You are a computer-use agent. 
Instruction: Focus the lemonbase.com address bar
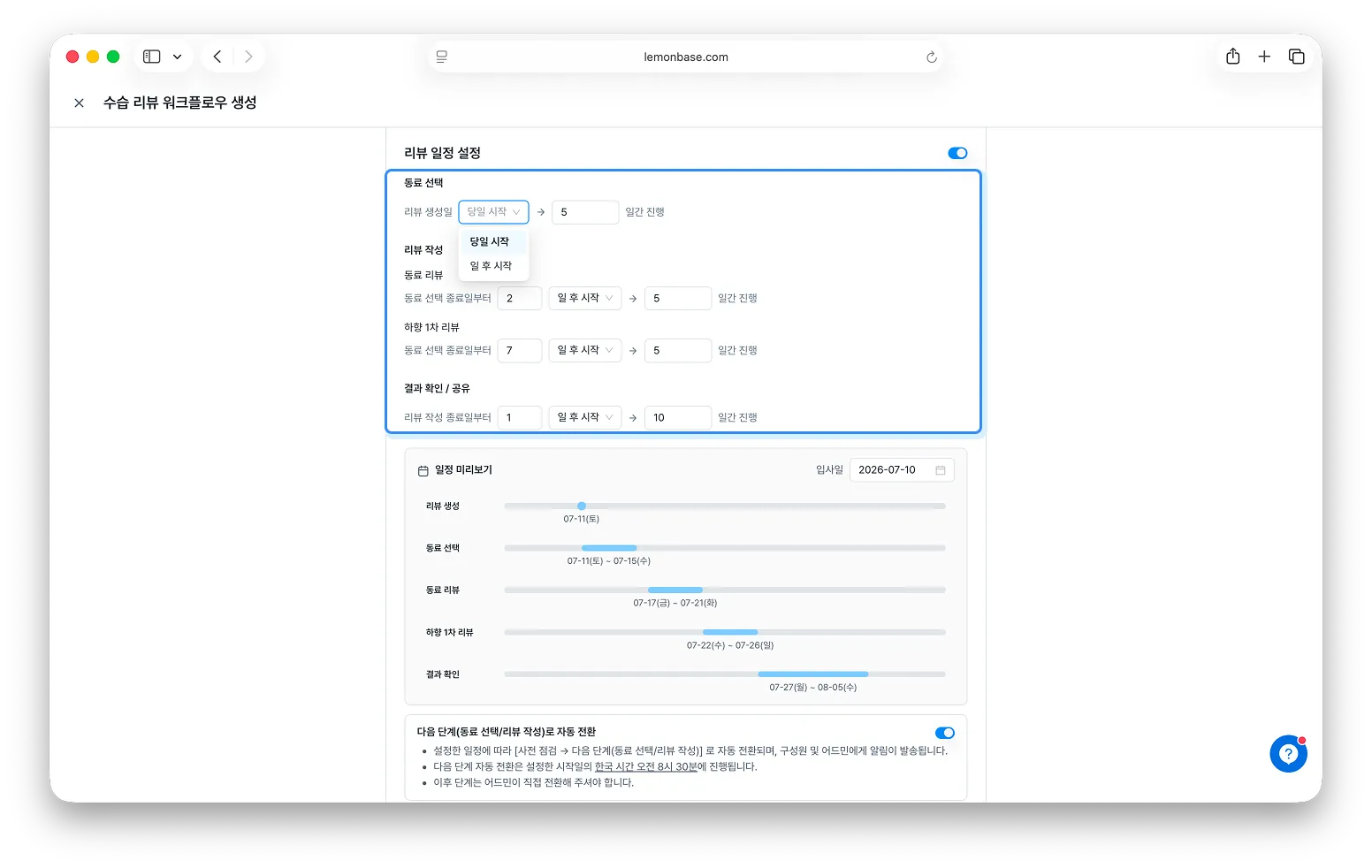pyautogui.click(x=686, y=57)
